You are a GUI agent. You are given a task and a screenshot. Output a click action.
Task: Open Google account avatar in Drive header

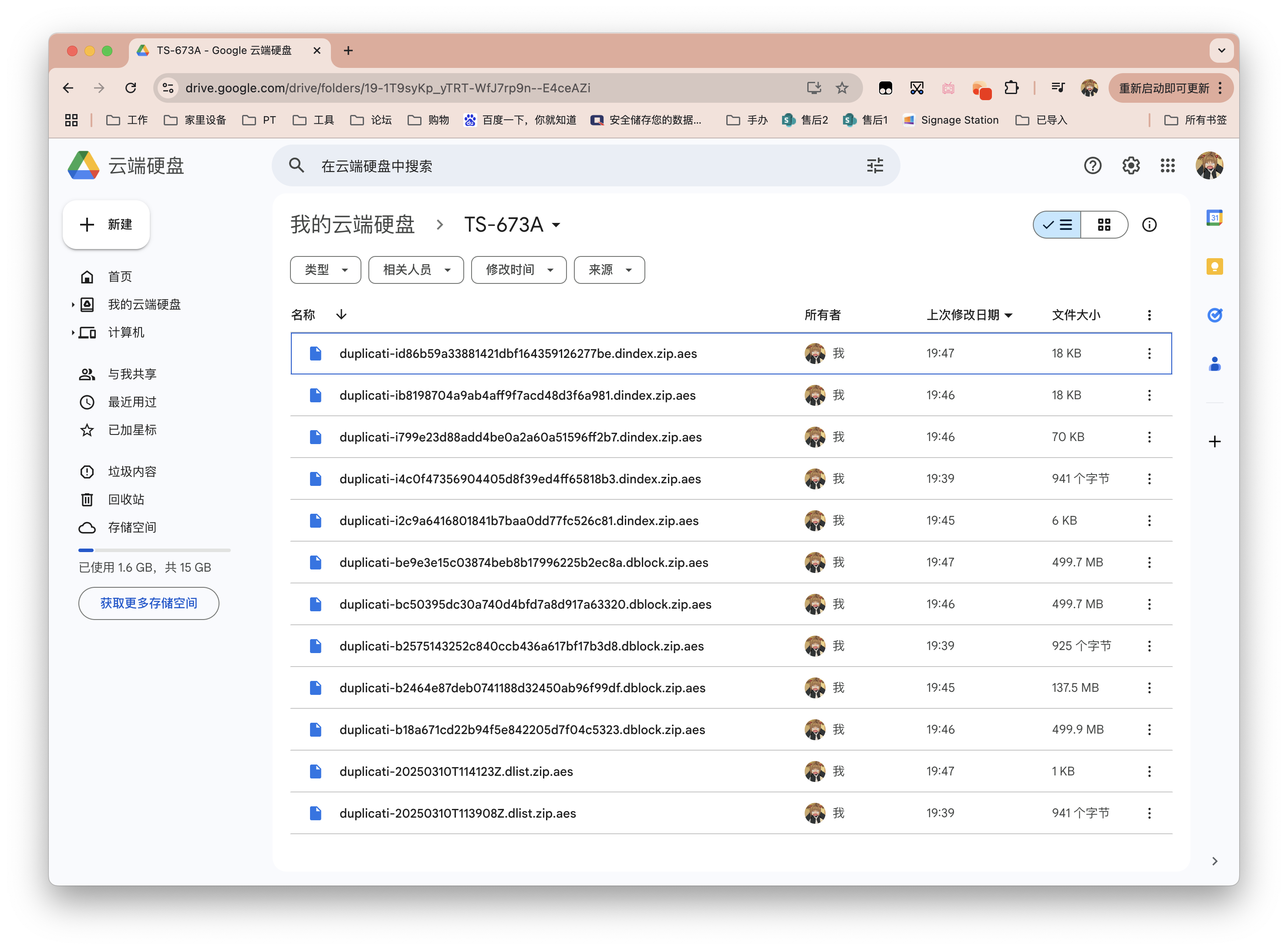point(1209,165)
